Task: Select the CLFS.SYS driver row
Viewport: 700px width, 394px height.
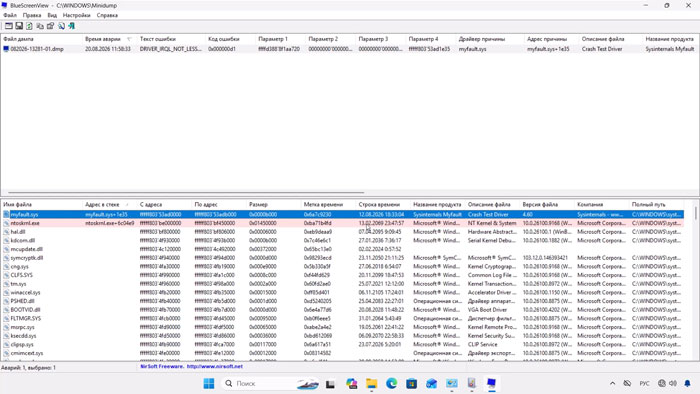Action: click(342, 275)
